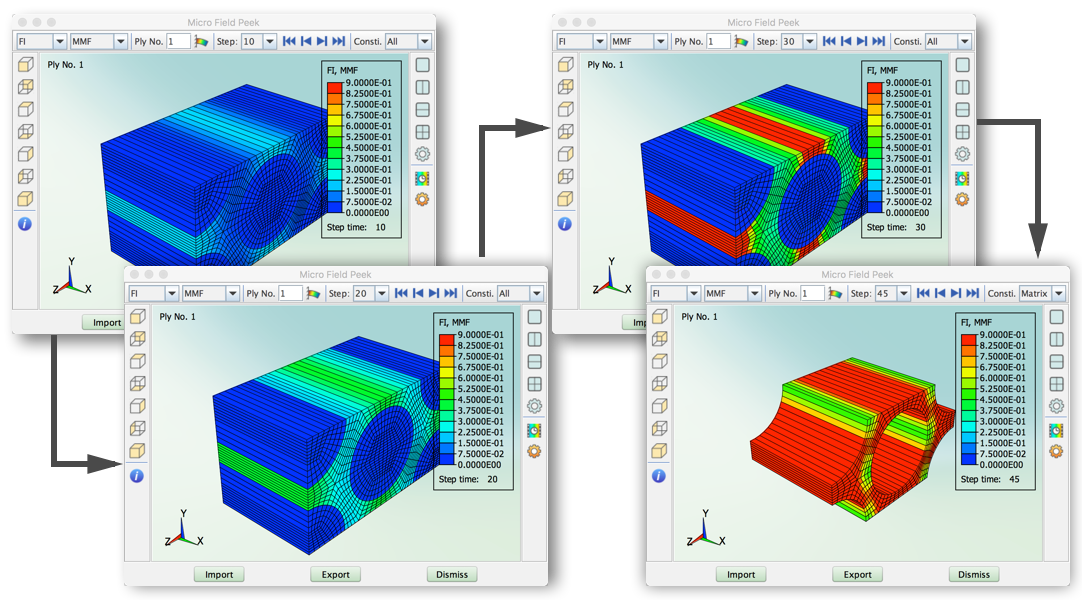Select vertical split layout in the Step 10 window
This screenshot has width=1082, height=600.
pyautogui.click(x=422, y=87)
